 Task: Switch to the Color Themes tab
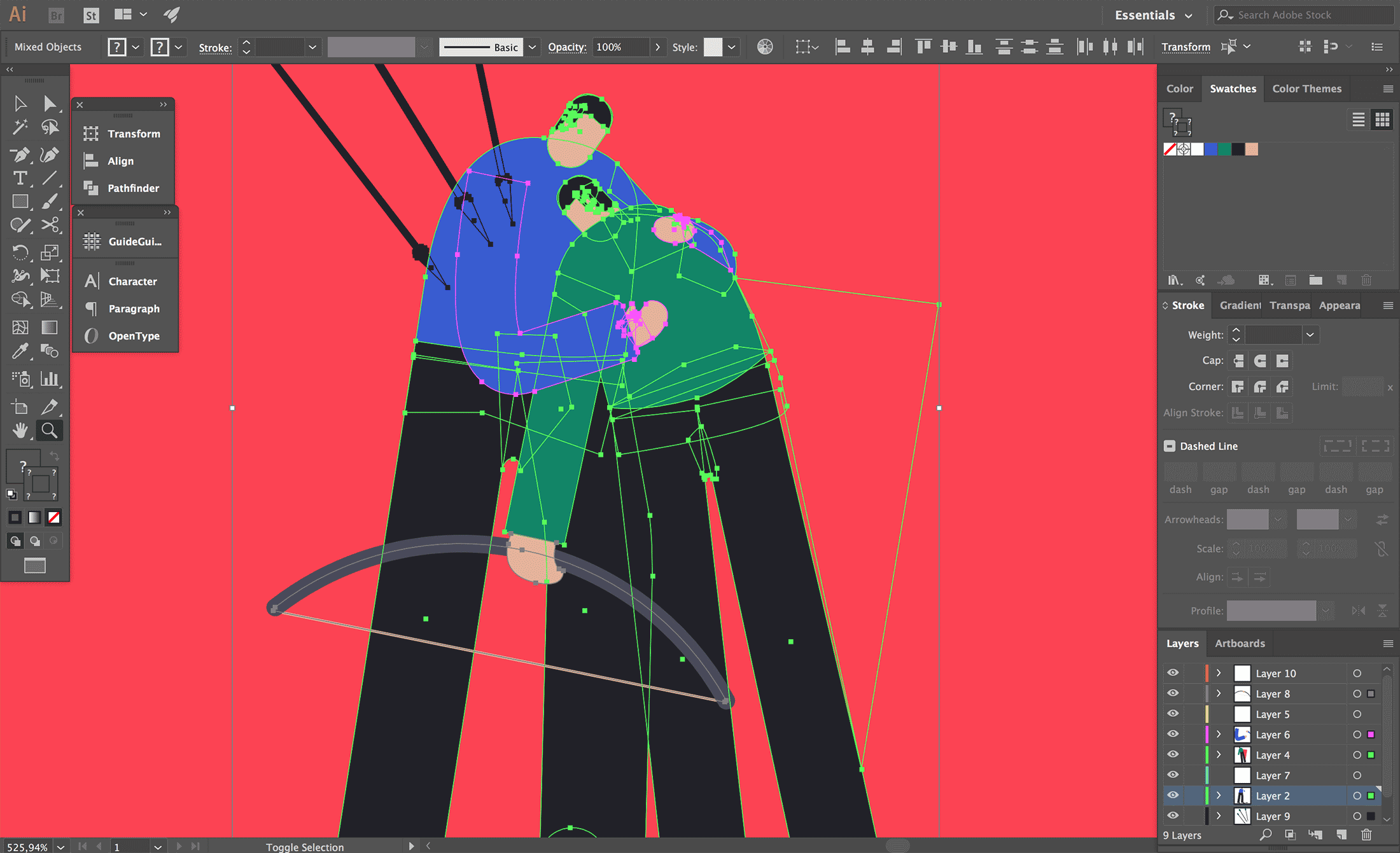(x=1304, y=89)
